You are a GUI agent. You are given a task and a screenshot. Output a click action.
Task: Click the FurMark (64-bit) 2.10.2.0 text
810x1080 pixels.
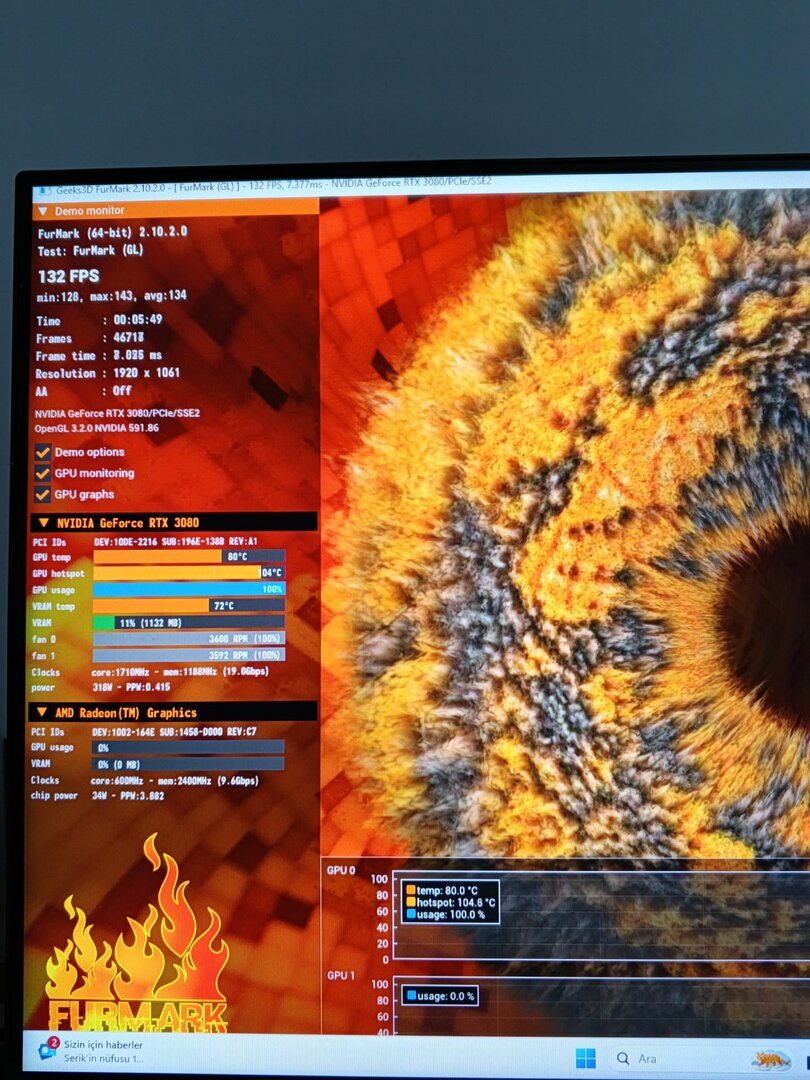(x=112, y=233)
